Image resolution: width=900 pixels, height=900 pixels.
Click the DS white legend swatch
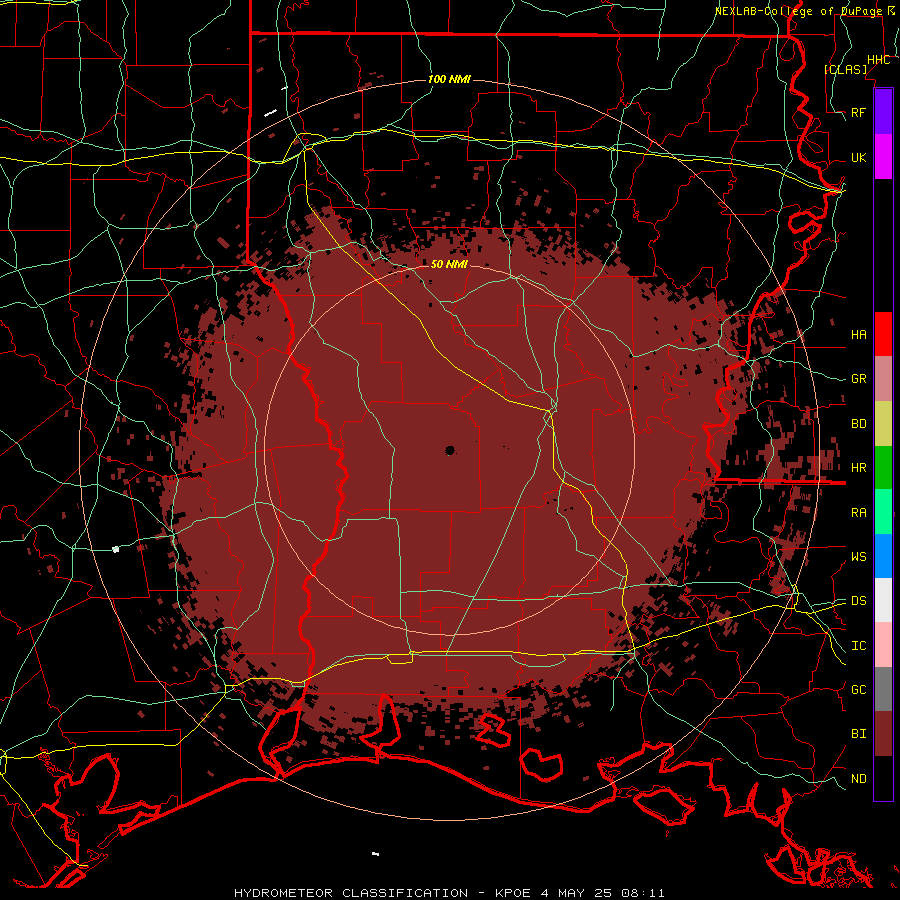point(883,600)
